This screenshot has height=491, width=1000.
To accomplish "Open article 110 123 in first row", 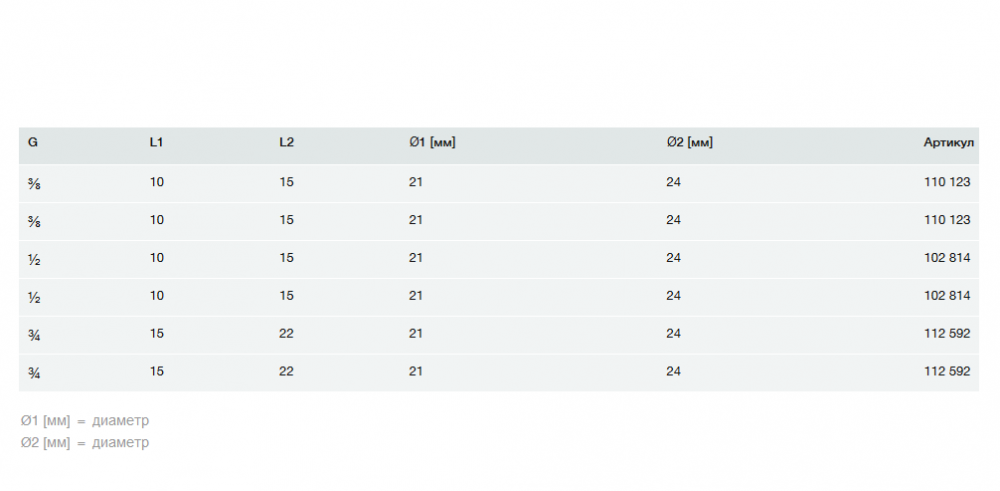I will coord(947,182).
